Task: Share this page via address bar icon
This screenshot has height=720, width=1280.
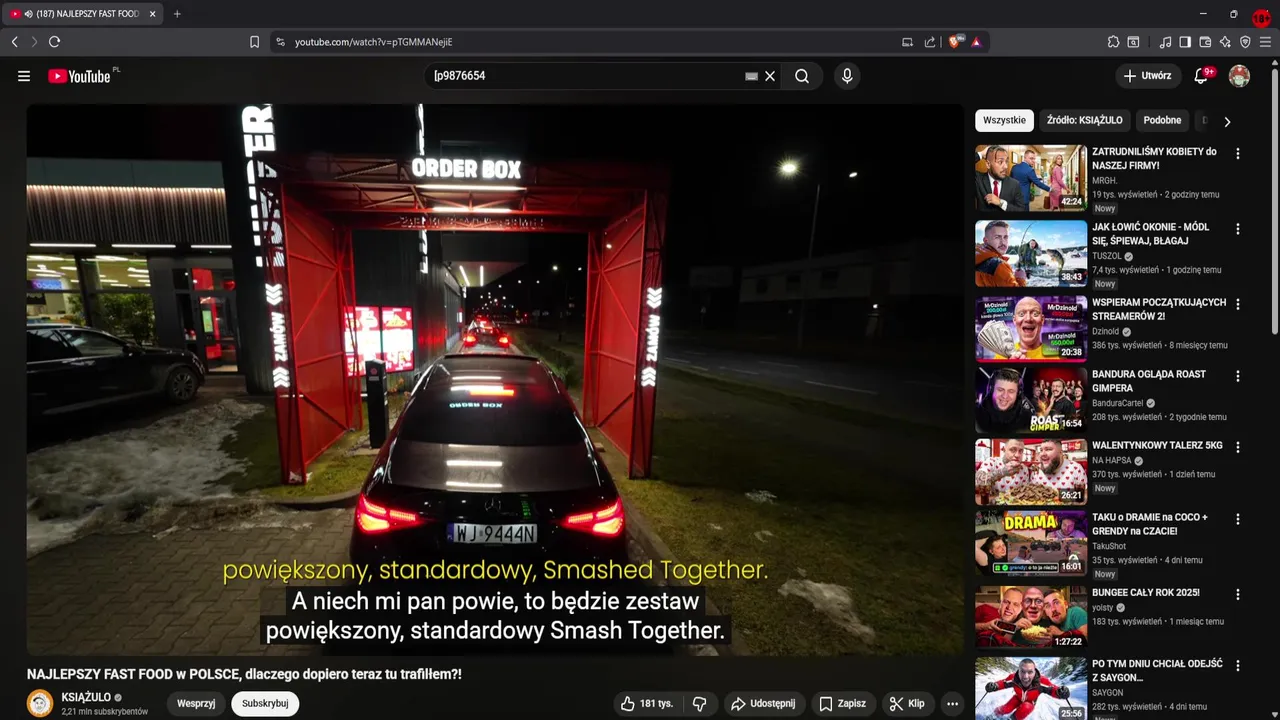Action: (x=930, y=42)
